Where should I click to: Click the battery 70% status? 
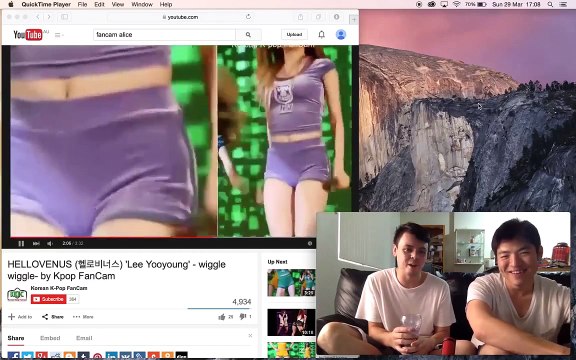click(475, 4)
